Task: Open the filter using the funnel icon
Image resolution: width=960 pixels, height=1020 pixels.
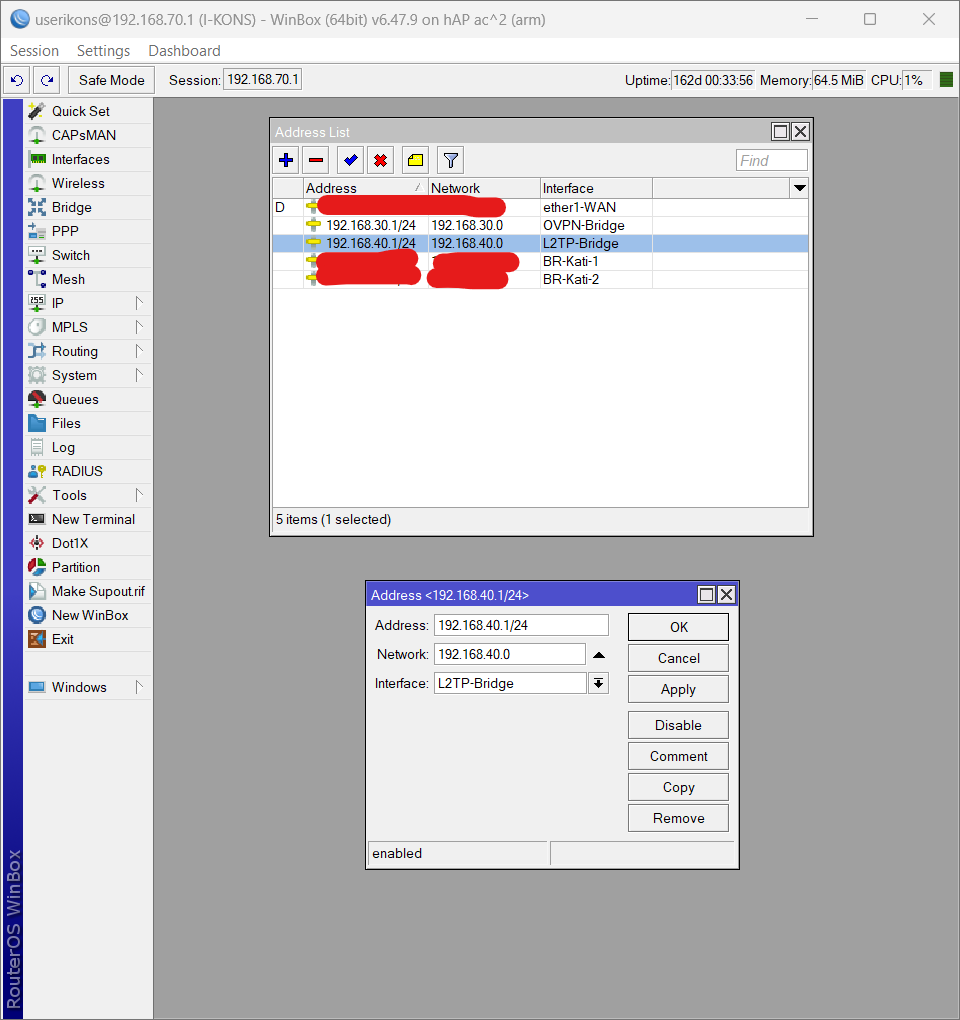Action: [449, 159]
